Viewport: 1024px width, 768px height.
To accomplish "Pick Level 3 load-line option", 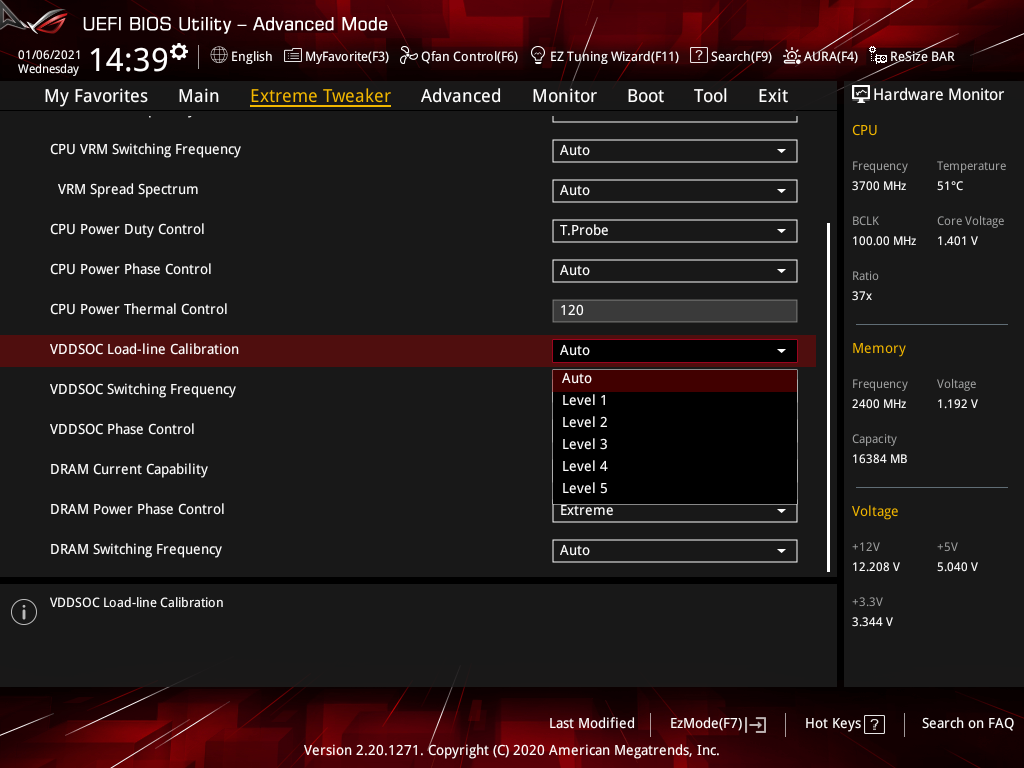I will click(x=675, y=445).
